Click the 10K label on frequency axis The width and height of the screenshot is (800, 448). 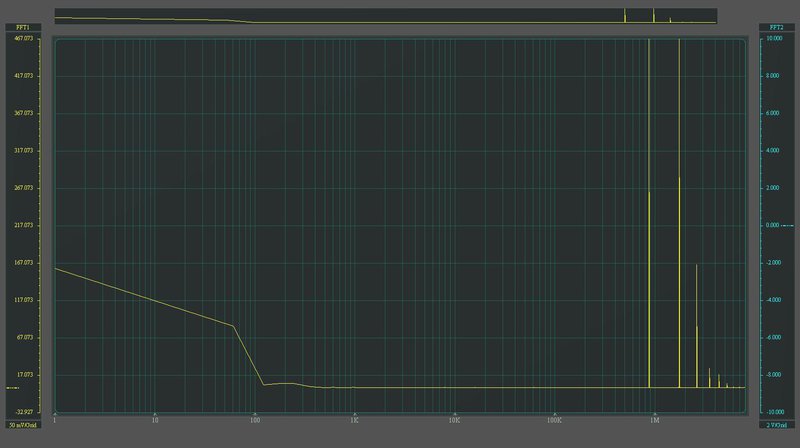coord(455,420)
